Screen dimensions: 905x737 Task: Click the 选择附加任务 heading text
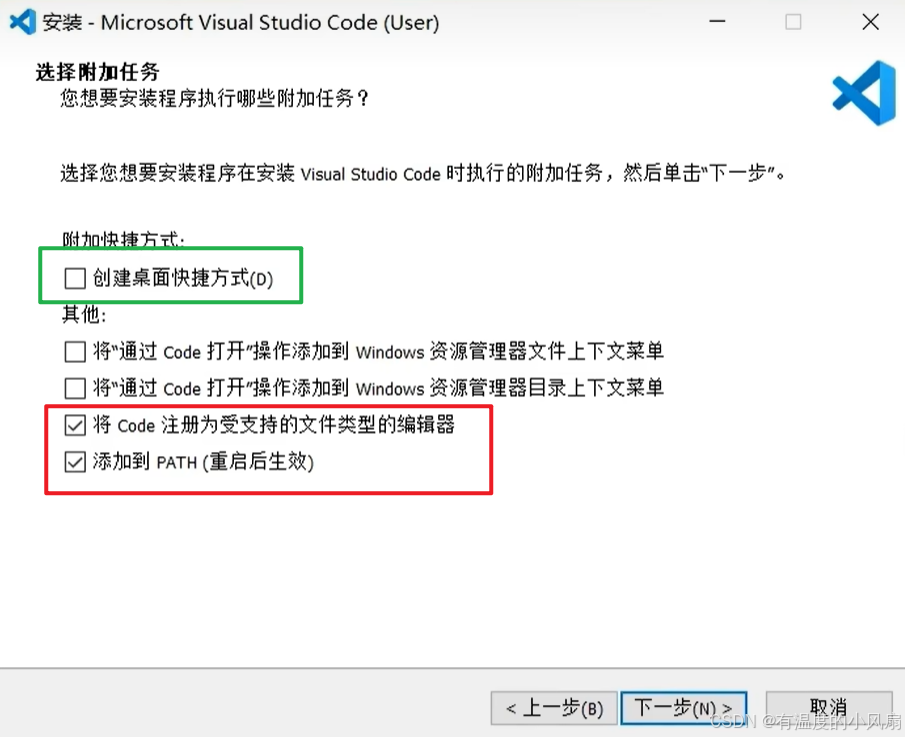click(98, 72)
